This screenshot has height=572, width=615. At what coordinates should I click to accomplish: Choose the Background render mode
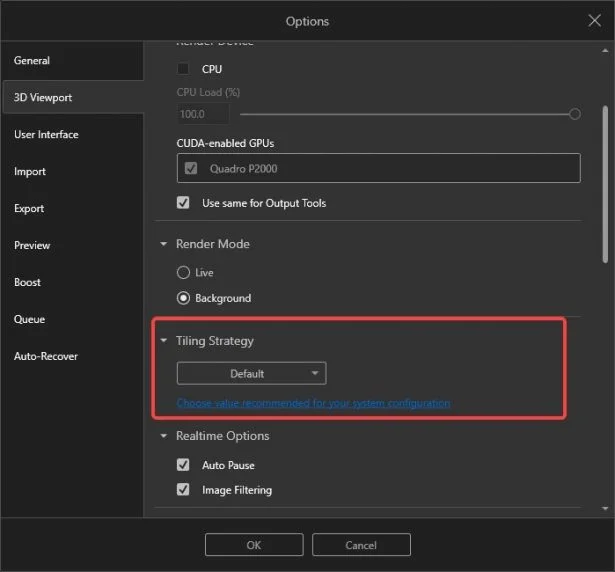tap(183, 298)
